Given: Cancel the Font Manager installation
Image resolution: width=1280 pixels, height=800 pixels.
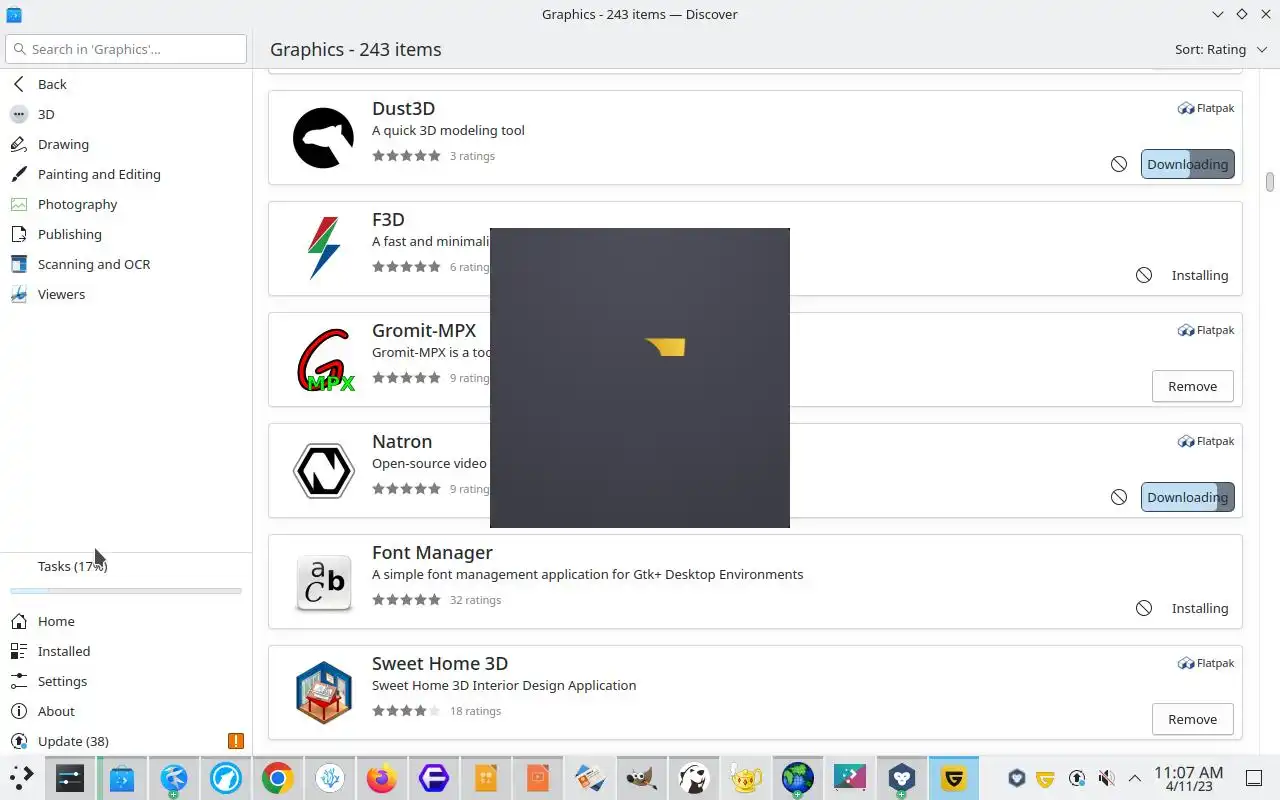Looking at the screenshot, I should pyautogui.click(x=1144, y=608).
